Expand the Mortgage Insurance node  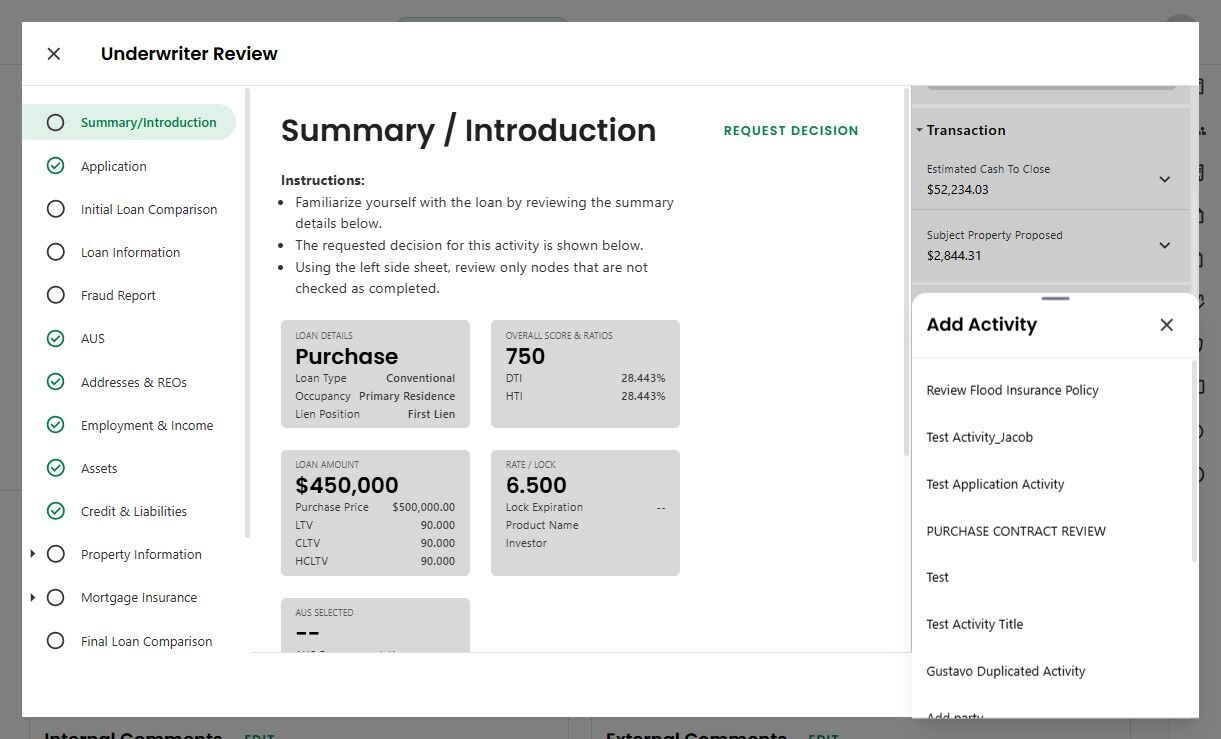33,597
